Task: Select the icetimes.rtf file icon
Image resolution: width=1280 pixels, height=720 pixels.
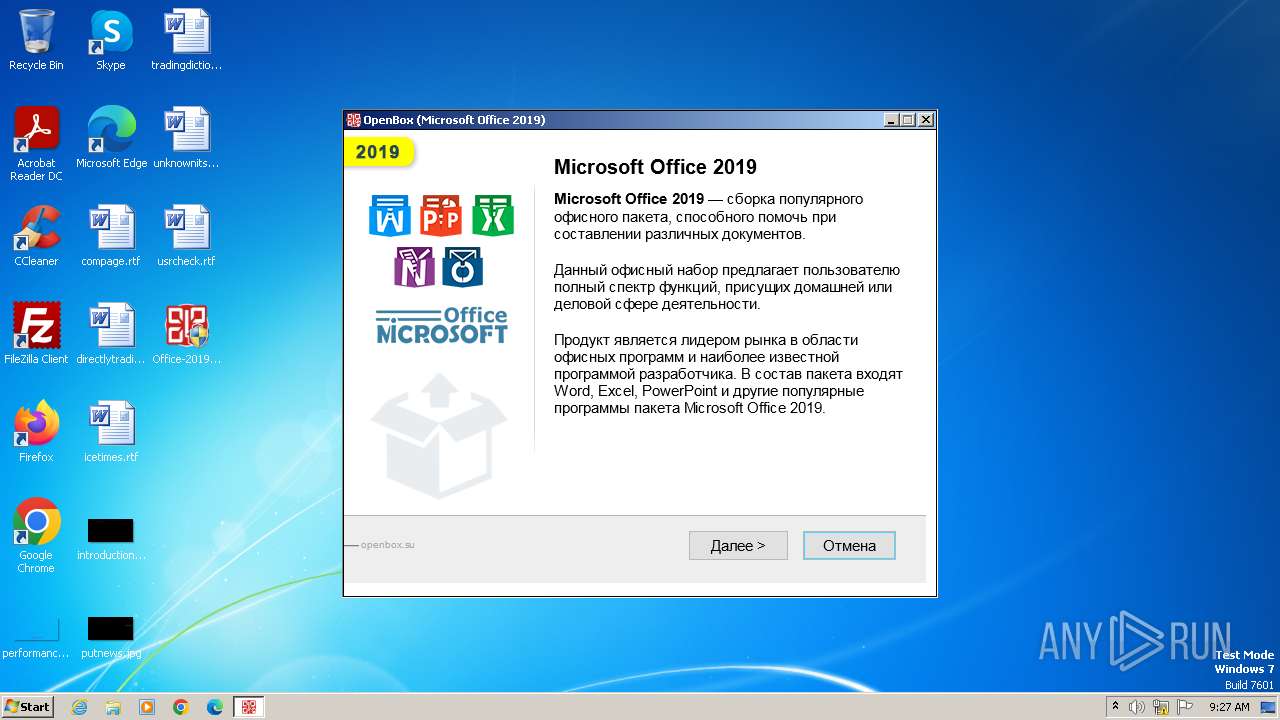Action: pyautogui.click(x=111, y=432)
